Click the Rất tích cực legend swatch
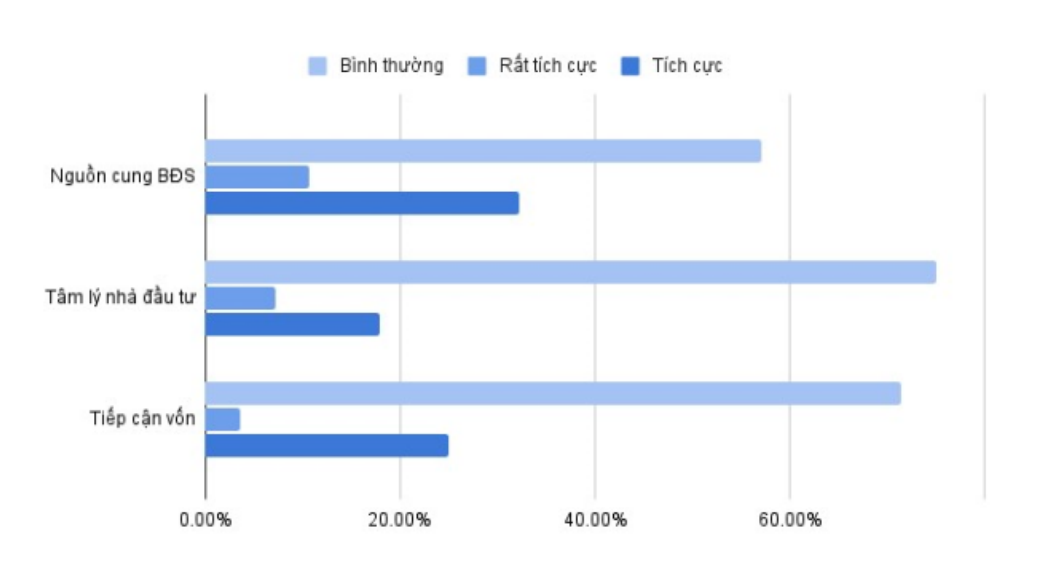 476,67
